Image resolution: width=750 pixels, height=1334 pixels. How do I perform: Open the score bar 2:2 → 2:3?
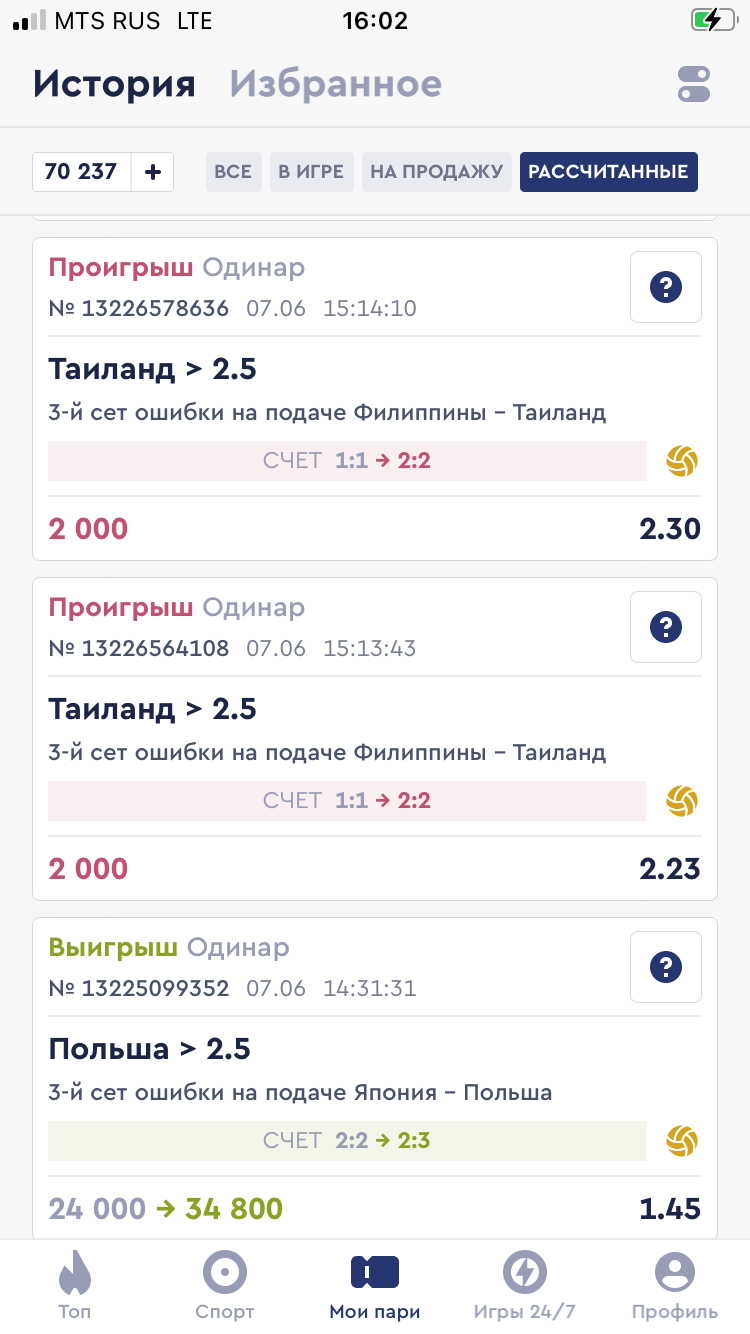pyautogui.click(x=346, y=1141)
